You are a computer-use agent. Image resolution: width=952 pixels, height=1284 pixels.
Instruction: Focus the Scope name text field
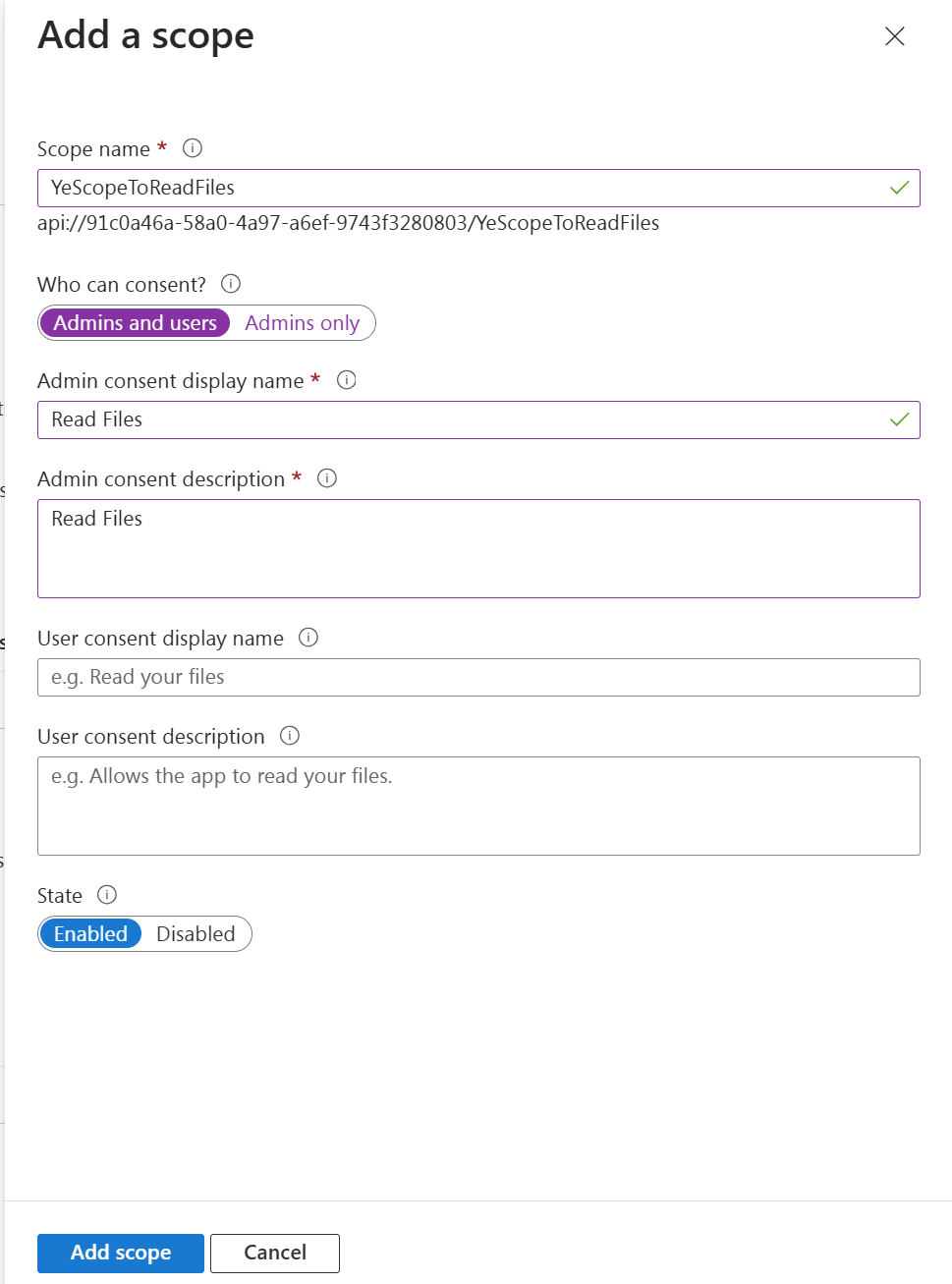(x=478, y=188)
